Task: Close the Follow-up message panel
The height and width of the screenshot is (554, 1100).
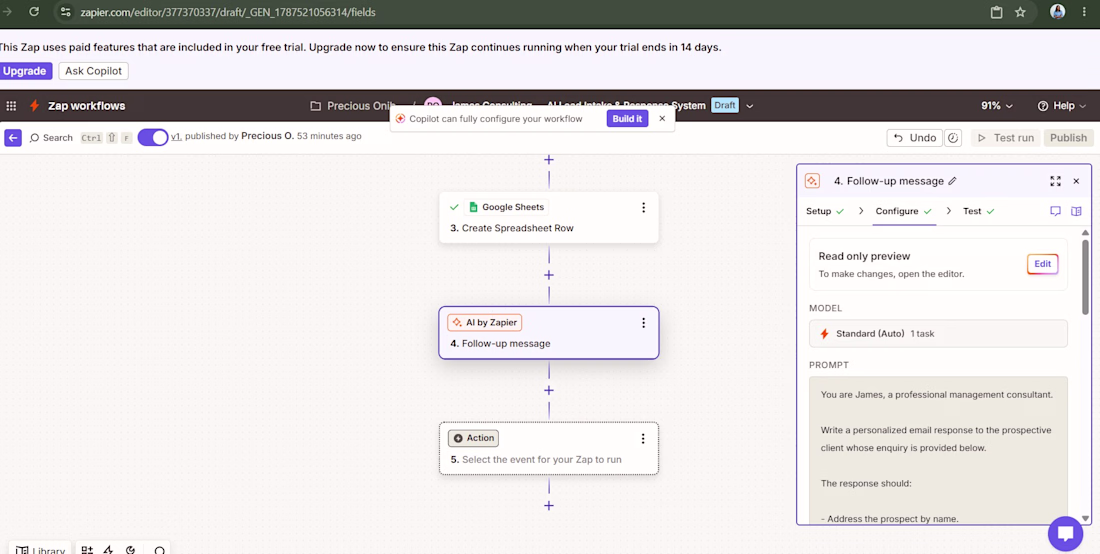Action: tap(1076, 181)
